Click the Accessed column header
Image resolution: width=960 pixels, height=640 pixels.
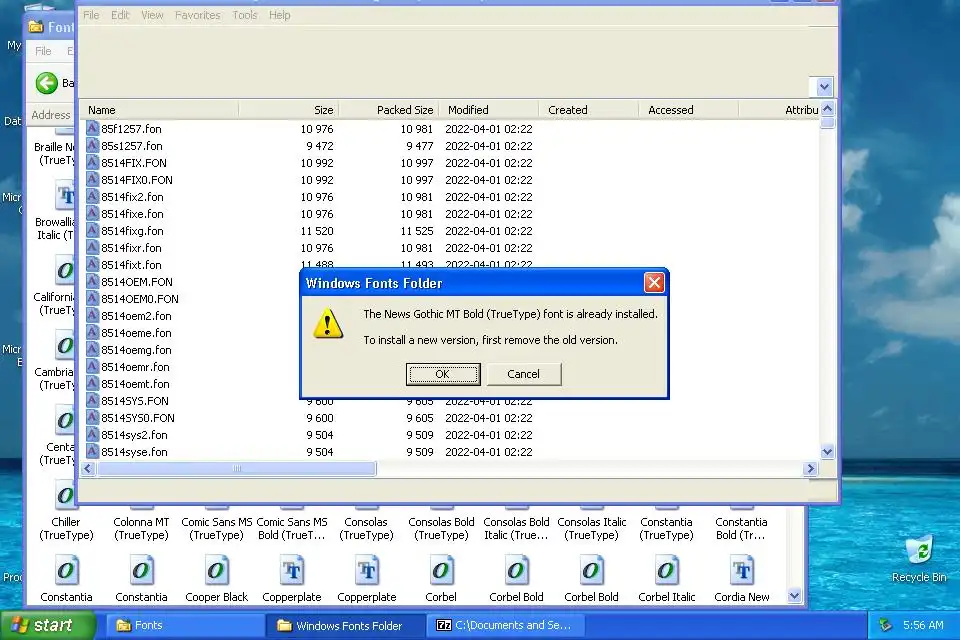pos(688,110)
